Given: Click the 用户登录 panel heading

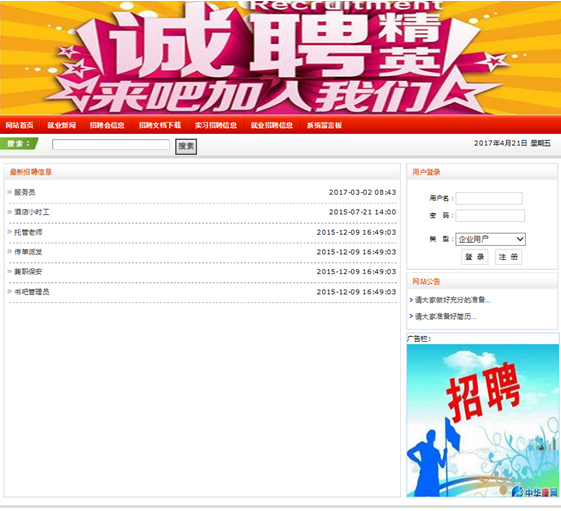Looking at the screenshot, I should (x=426, y=172).
